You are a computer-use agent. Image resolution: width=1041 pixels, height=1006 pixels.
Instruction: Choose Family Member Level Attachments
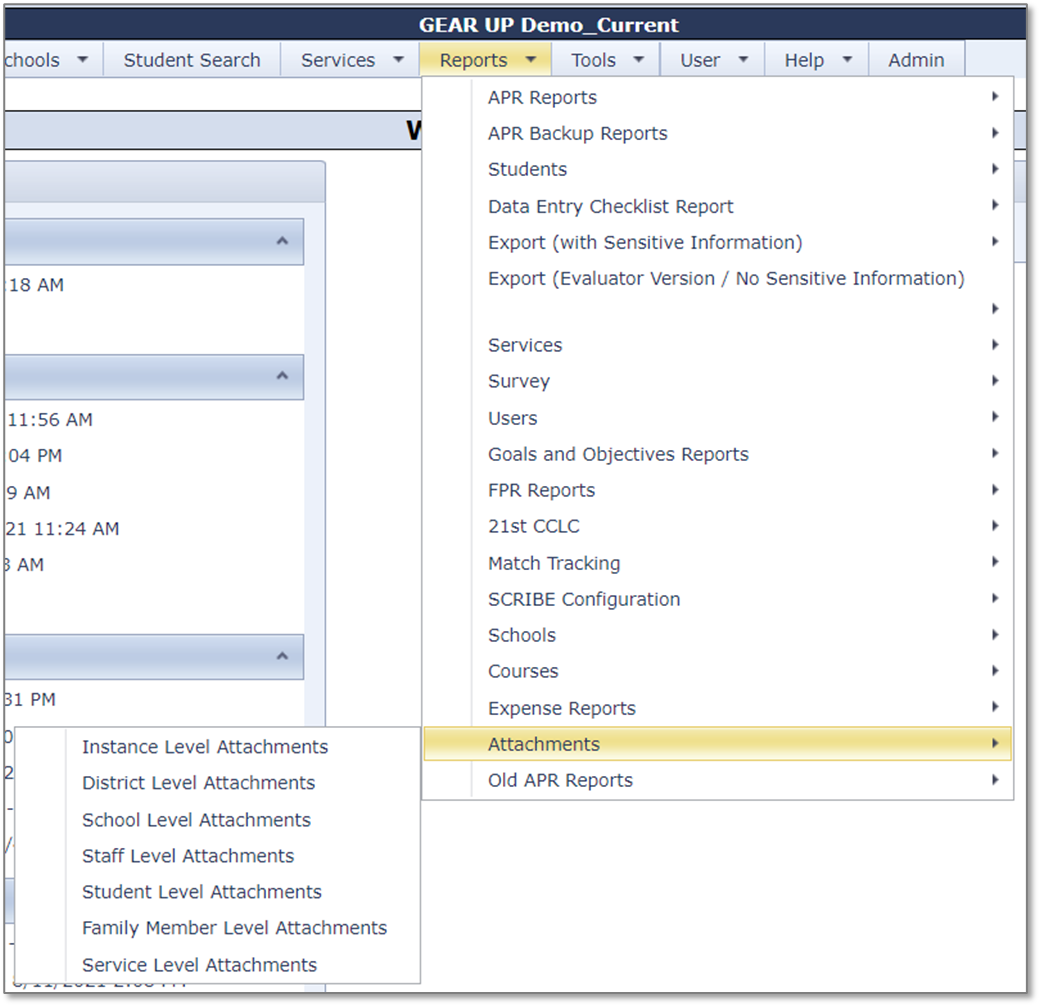[218, 928]
